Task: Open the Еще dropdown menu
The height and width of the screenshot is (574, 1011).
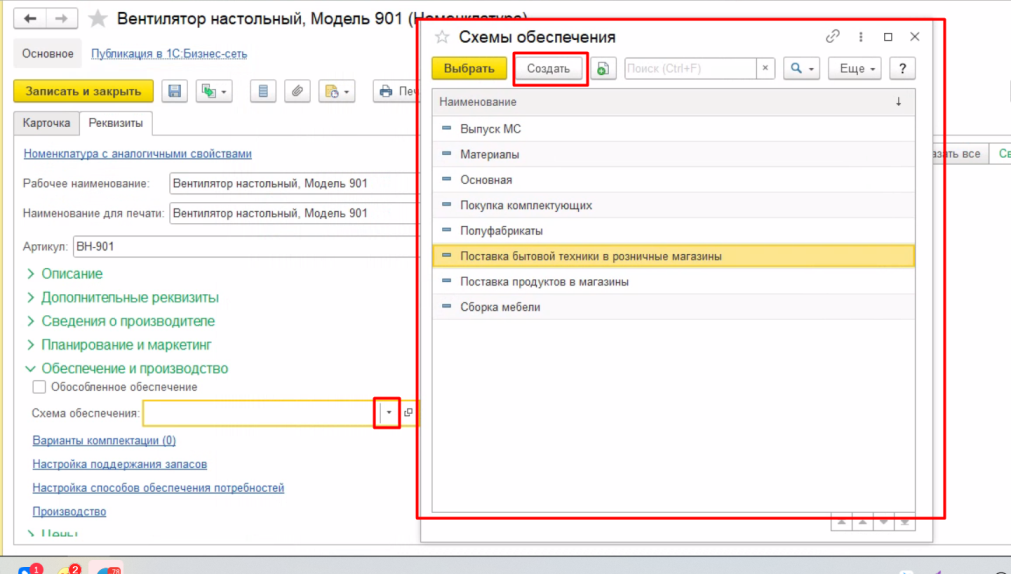Action: [x=858, y=69]
